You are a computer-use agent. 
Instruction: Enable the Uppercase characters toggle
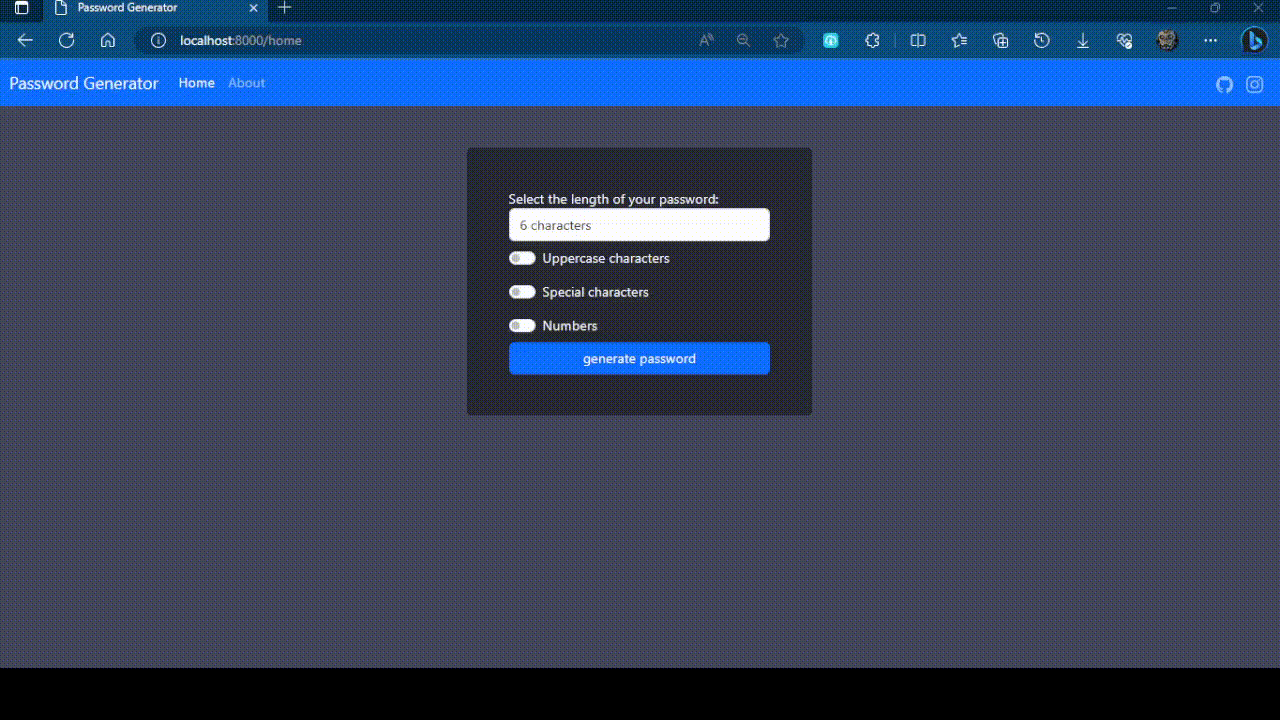522,258
